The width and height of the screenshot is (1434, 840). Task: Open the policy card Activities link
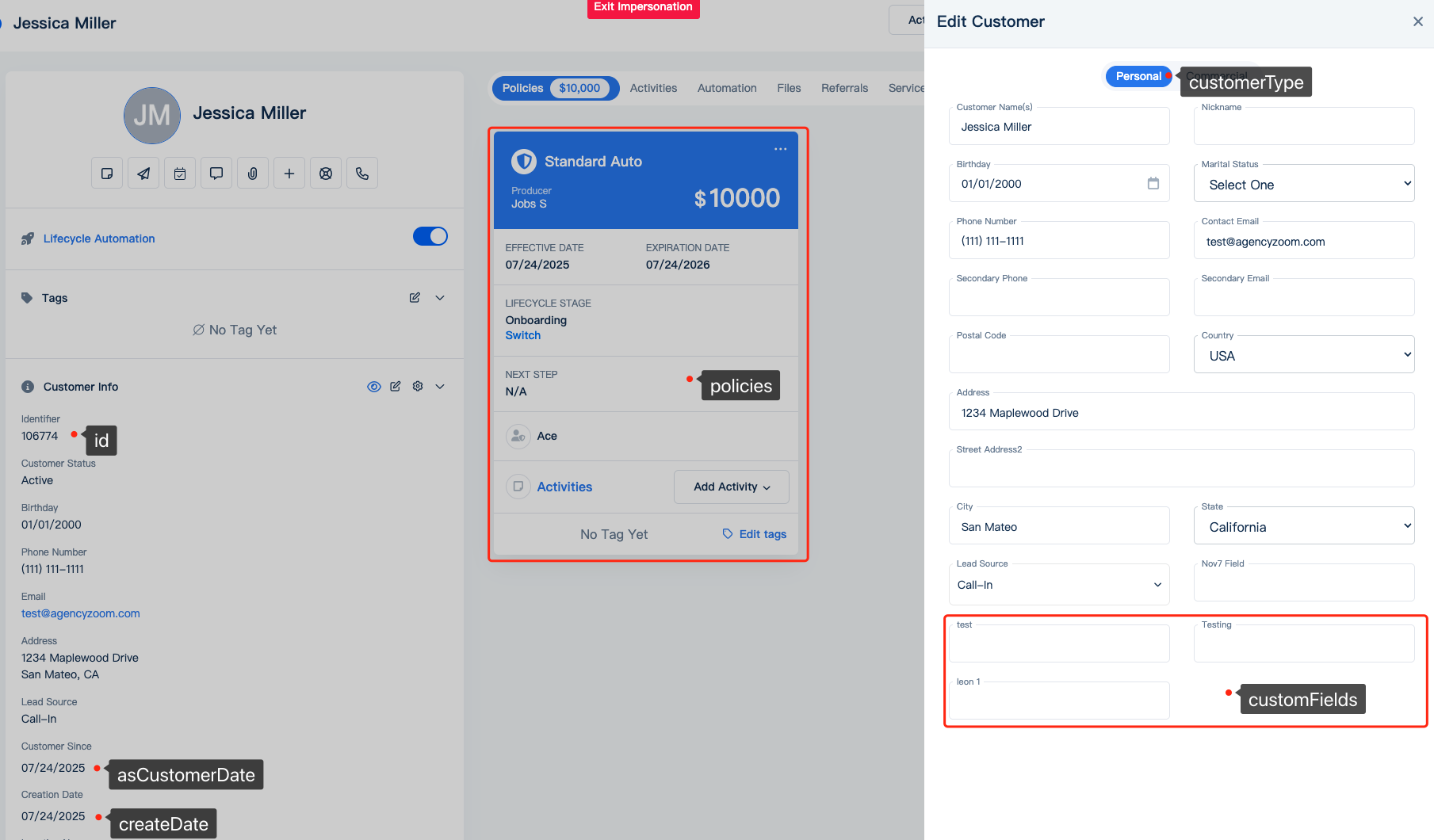pos(564,487)
